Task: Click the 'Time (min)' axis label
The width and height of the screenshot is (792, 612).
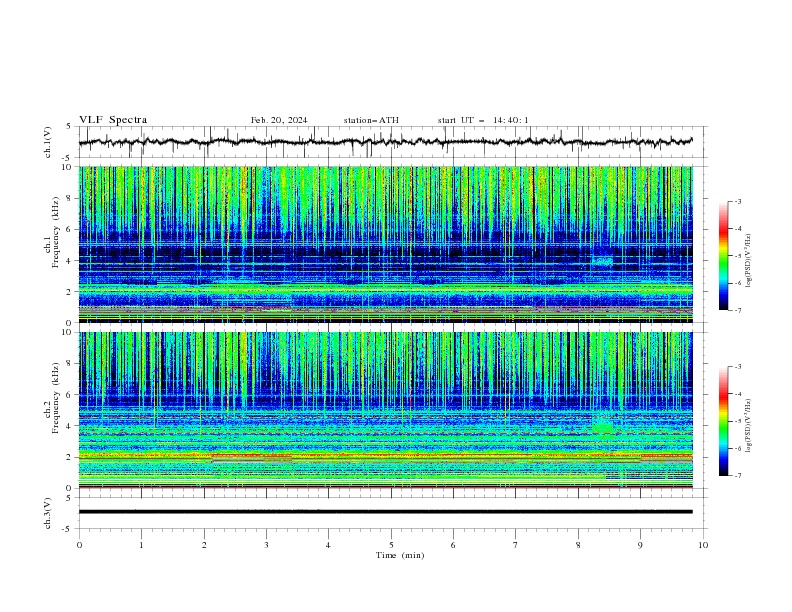Action: pyautogui.click(x=400, y=555)
